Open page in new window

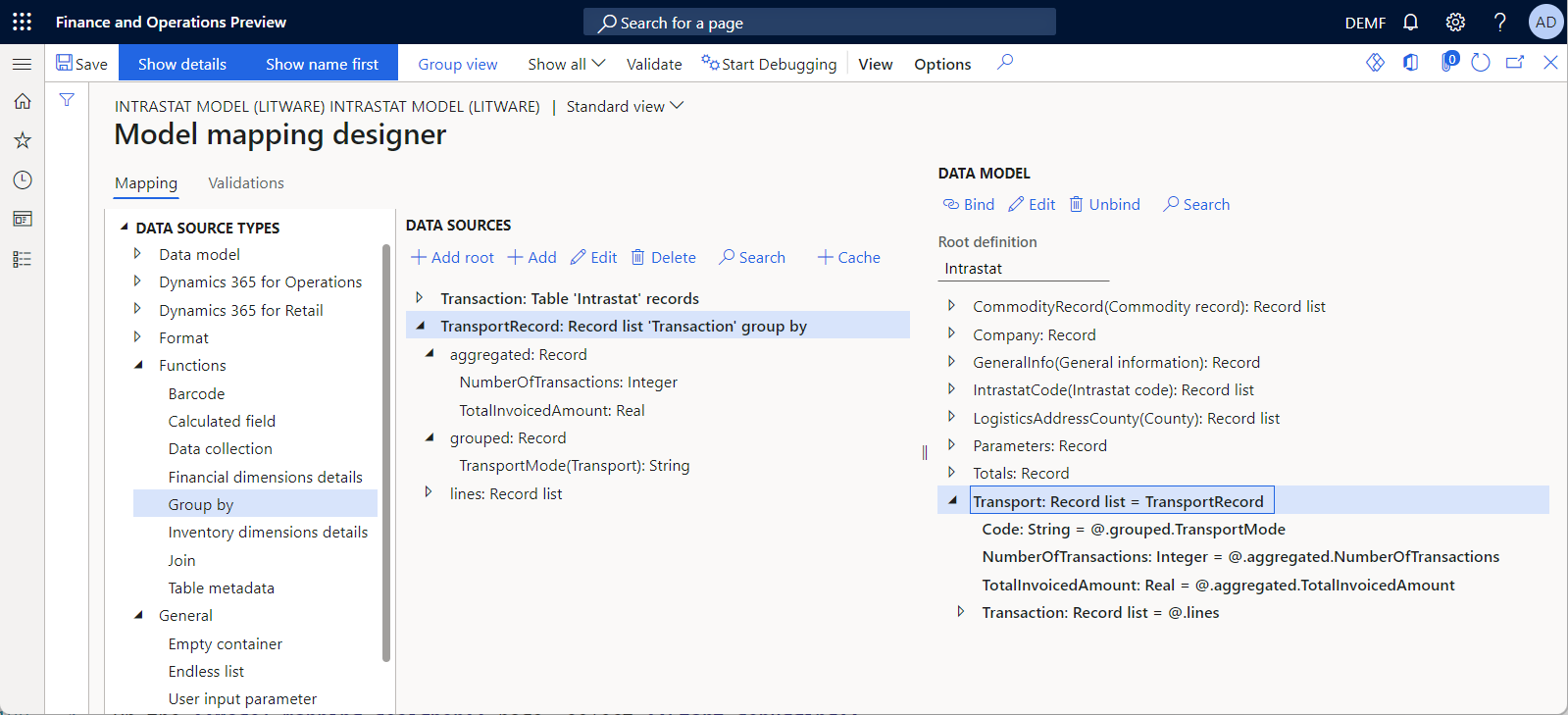coord(1515,63)
